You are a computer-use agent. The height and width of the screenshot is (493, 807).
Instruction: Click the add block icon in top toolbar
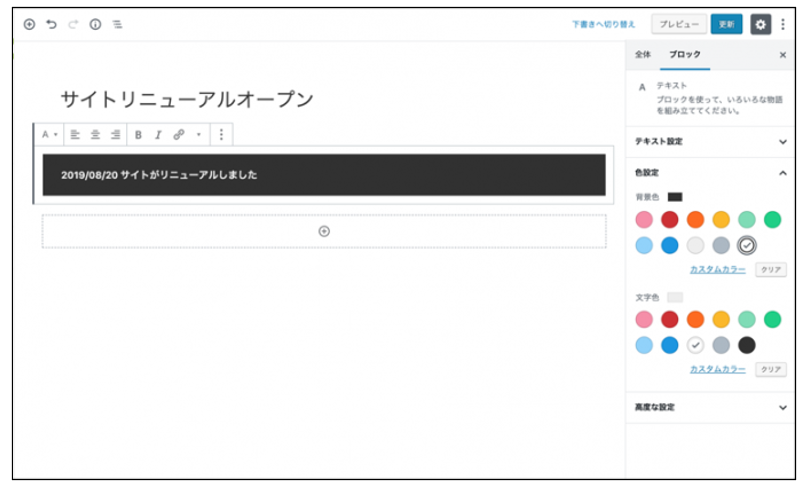[x=29, y=24]
